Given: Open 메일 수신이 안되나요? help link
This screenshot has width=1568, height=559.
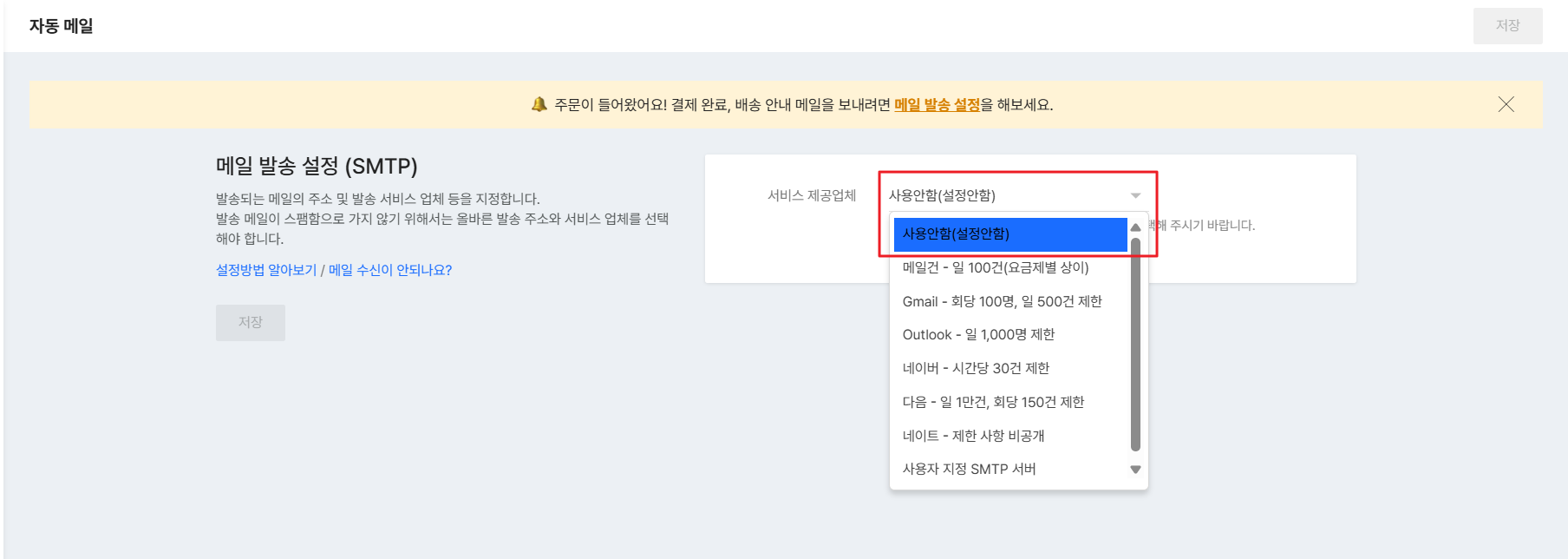Looking at the screenshot, I should (390, 270).
